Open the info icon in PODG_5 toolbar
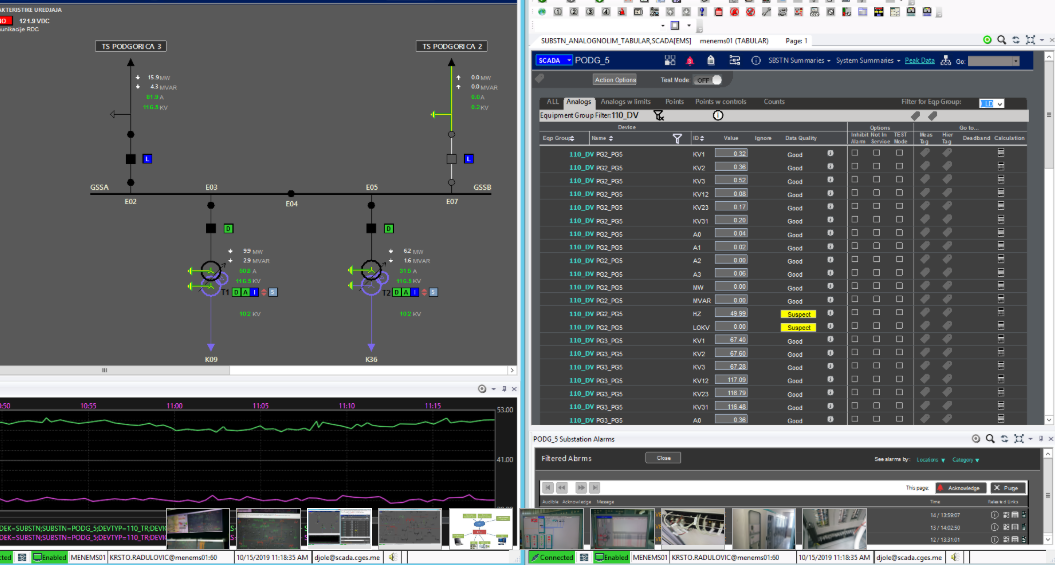This screenshot has height=565, width=1055. click(755, 61)
